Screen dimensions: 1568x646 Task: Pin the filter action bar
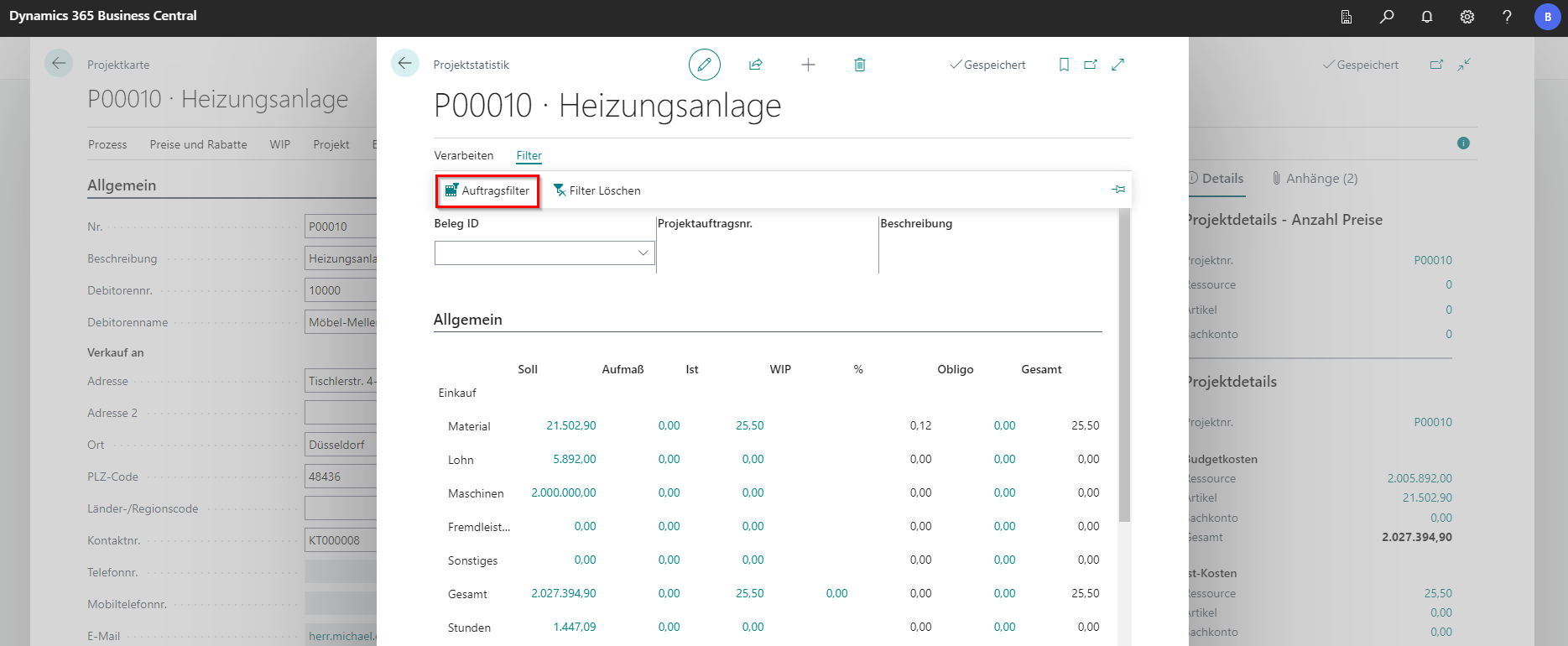(1117, 190)
